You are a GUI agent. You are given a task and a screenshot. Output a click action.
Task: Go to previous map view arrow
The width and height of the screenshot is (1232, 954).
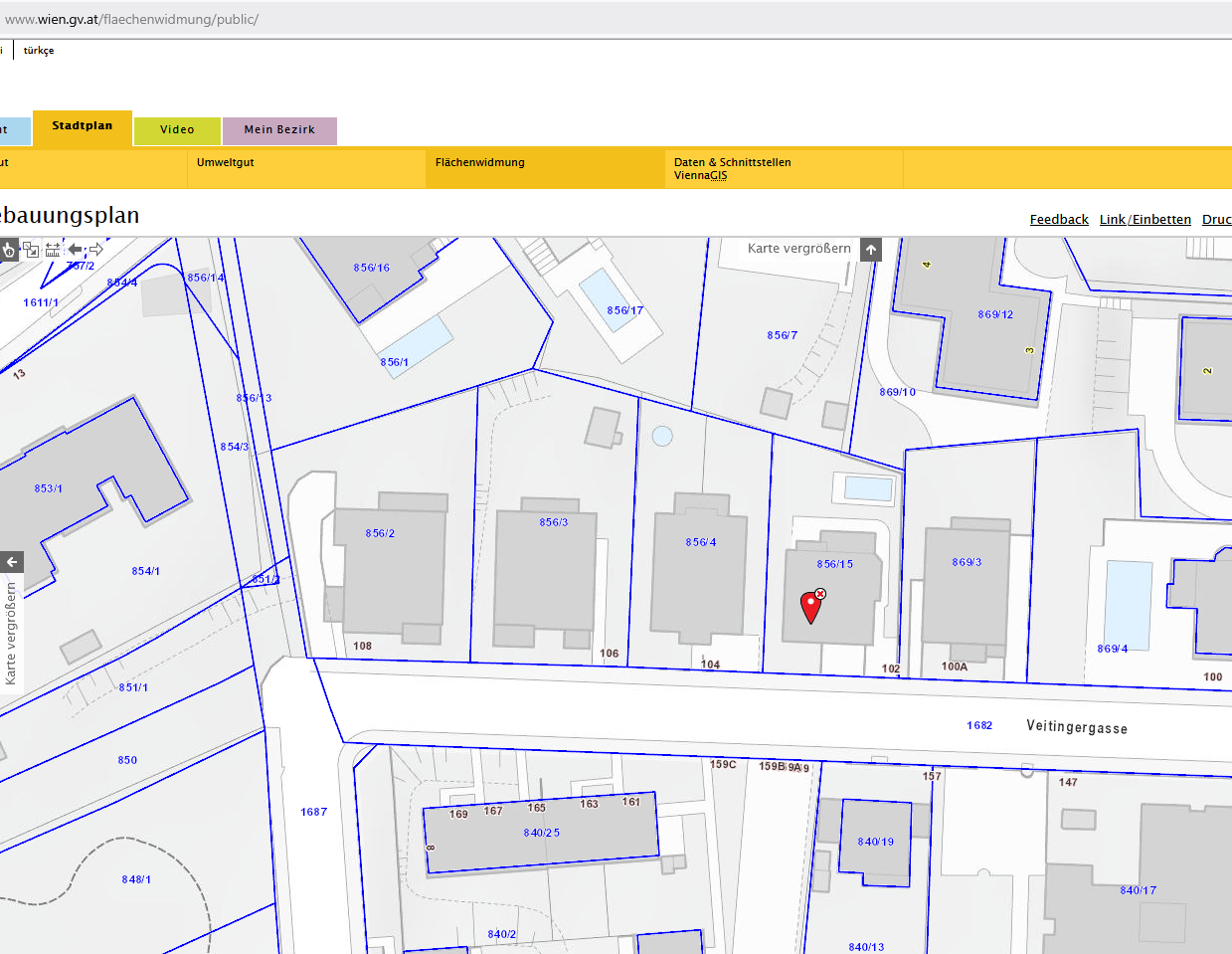75,250
